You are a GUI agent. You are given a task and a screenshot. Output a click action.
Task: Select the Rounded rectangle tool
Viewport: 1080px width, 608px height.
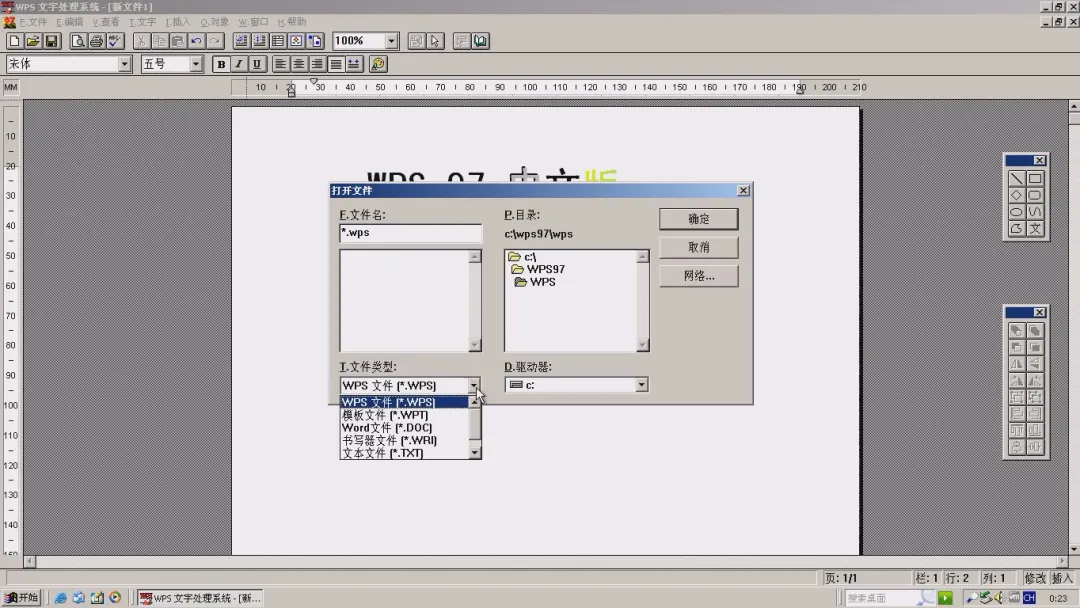[x=1035, y=195]
